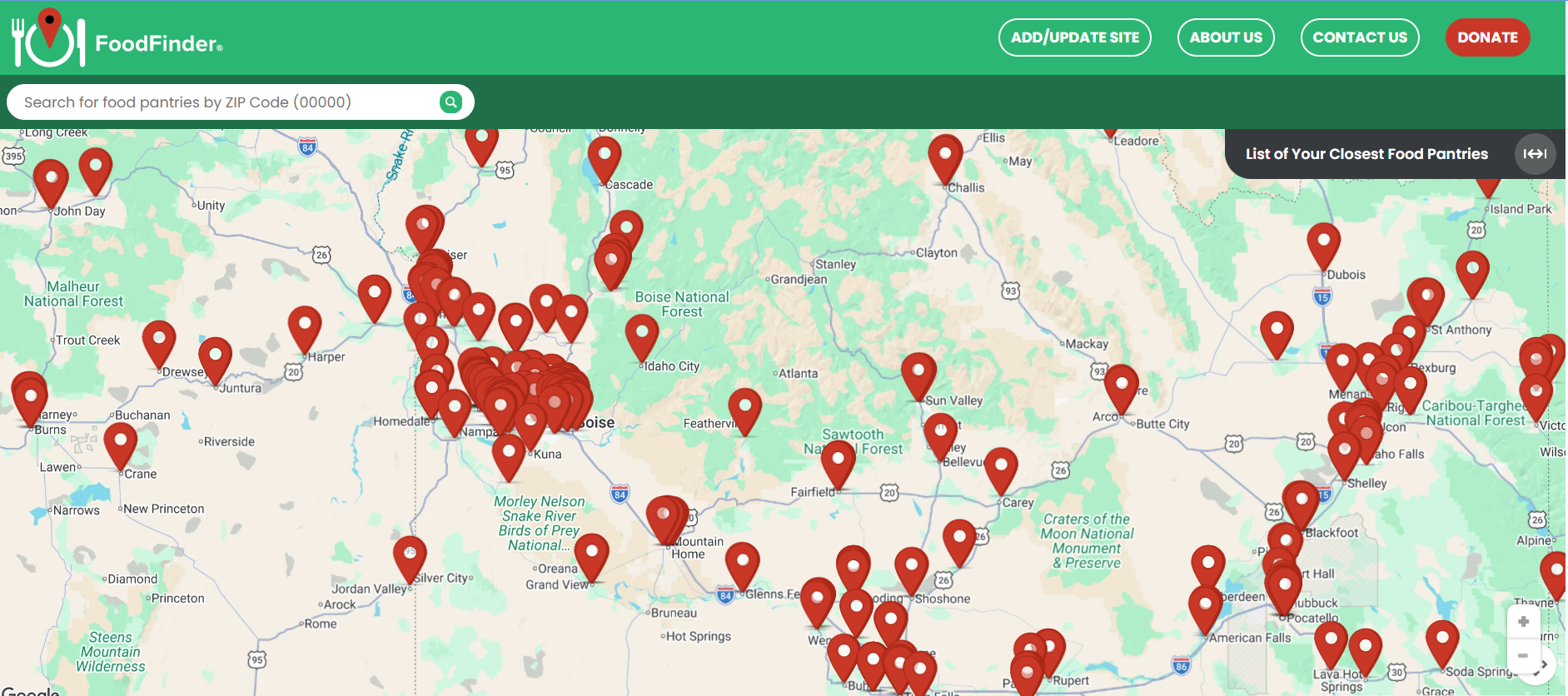The image size is (1568, 696).
Task: Select the pantry pin at Glenns Ferry
Action: click(x=742, y=567)
